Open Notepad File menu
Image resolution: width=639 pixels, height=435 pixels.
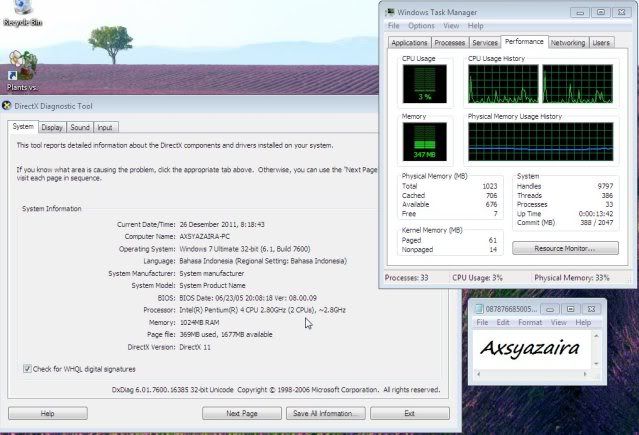pyautogui.click(x=482, y=322)
